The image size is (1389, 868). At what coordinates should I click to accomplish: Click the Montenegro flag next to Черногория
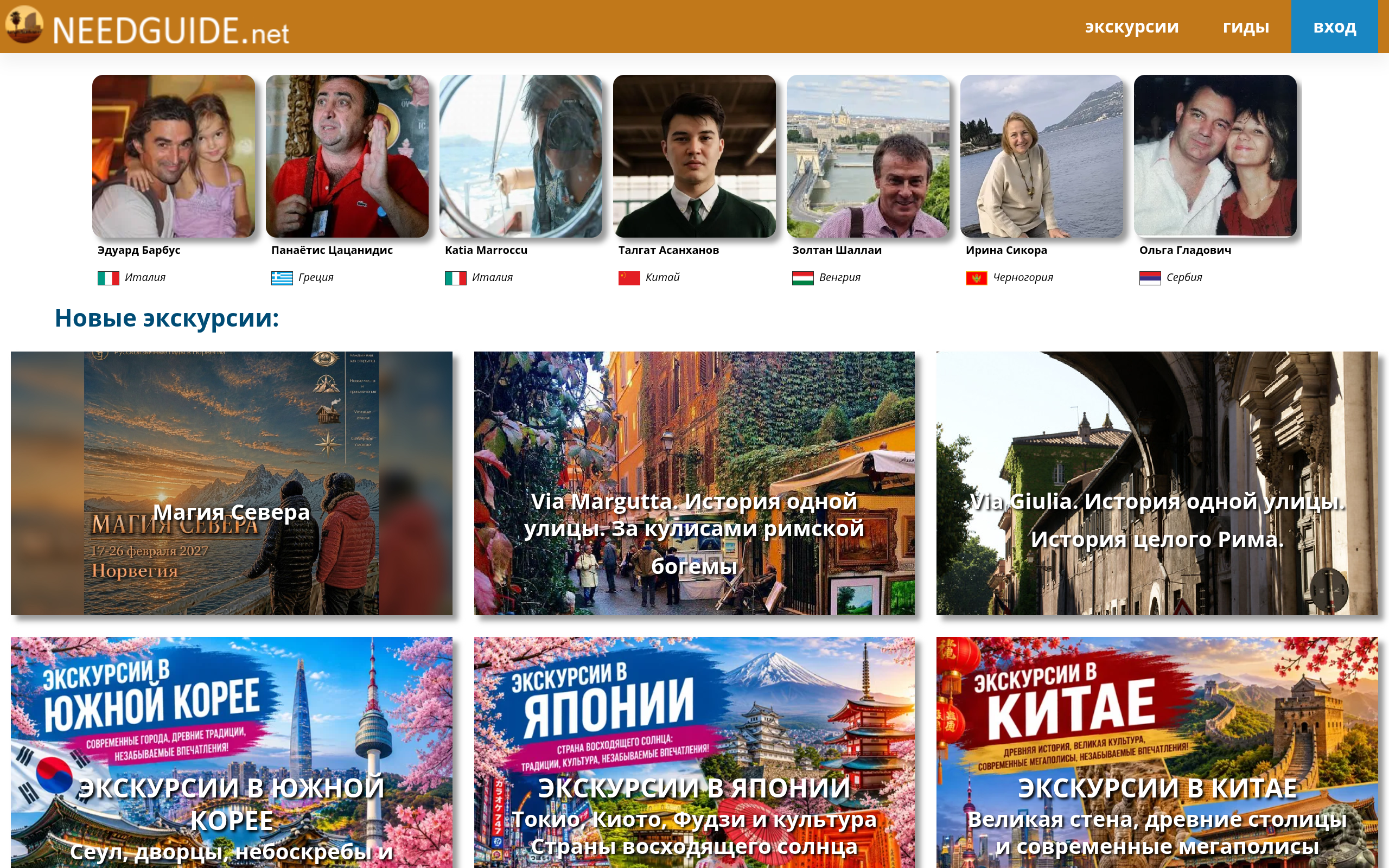tap(976, 278)
